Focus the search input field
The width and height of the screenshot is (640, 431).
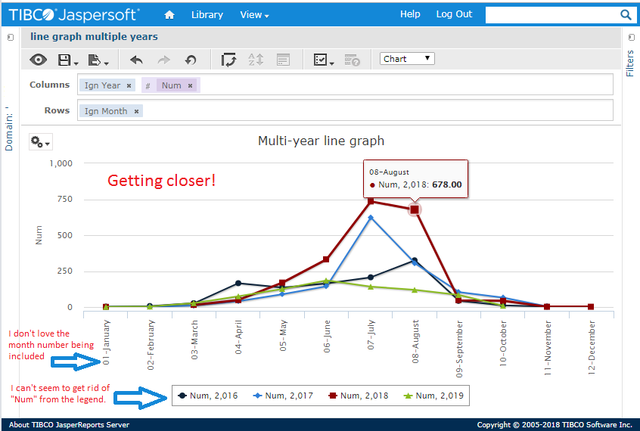[x=551, y=15]
